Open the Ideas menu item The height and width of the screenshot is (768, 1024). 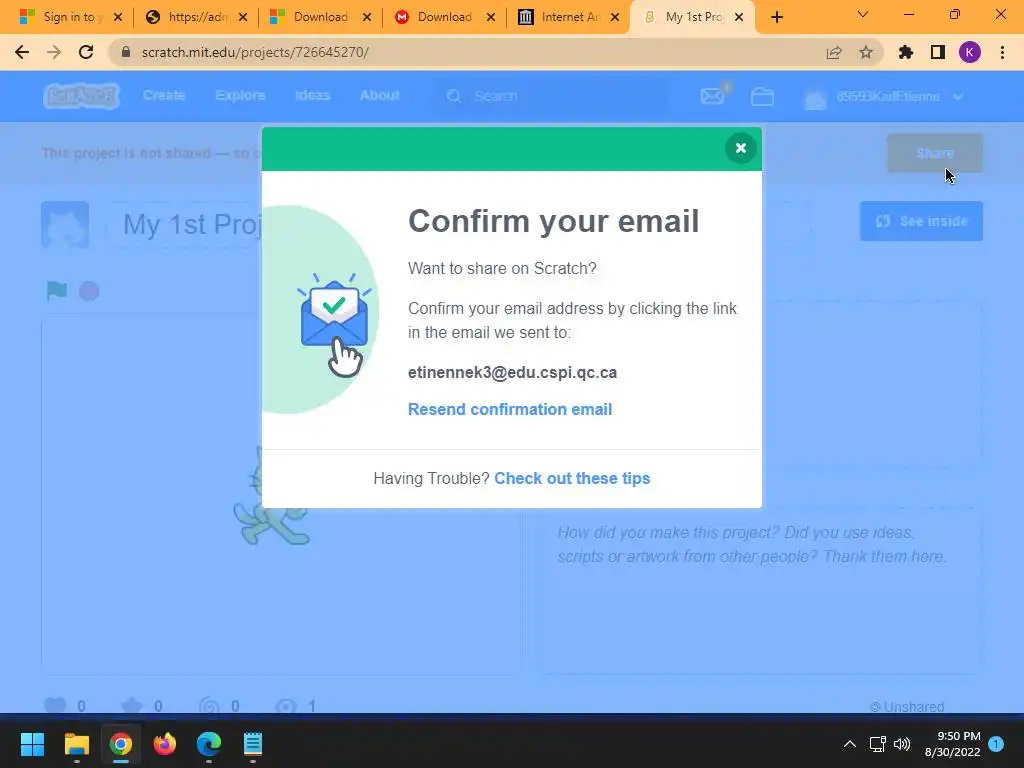(x=312, y=95)
